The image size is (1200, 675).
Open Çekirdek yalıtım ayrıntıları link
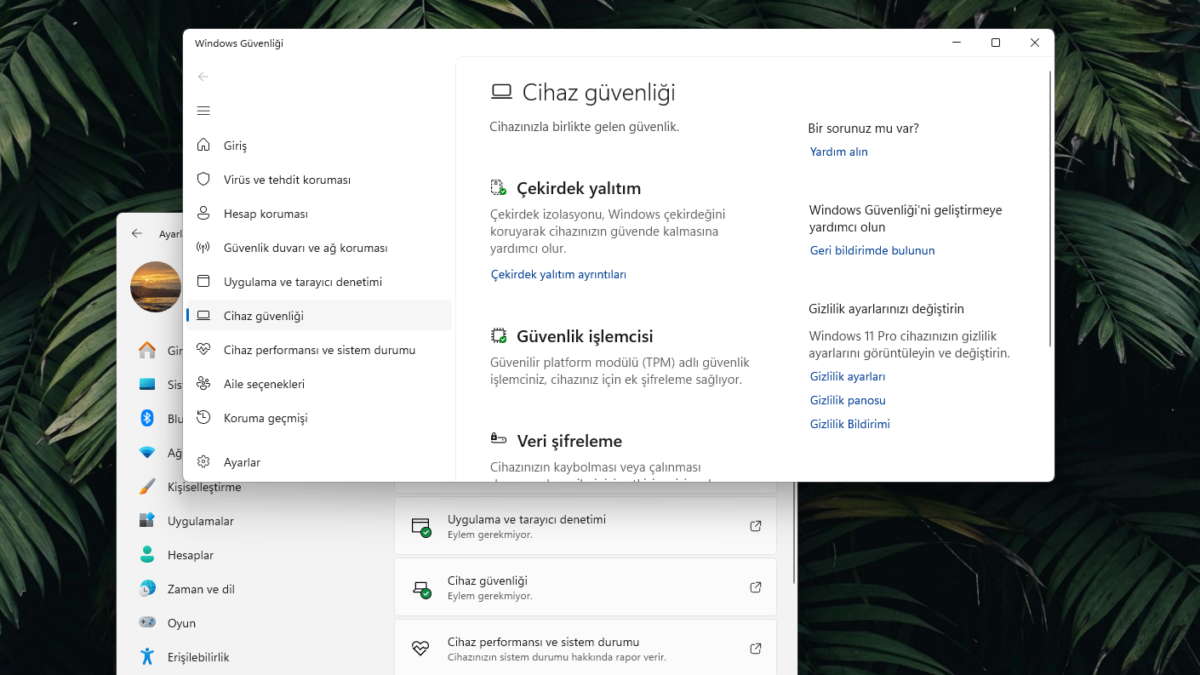pyautogui.click(x=558, y=274)
